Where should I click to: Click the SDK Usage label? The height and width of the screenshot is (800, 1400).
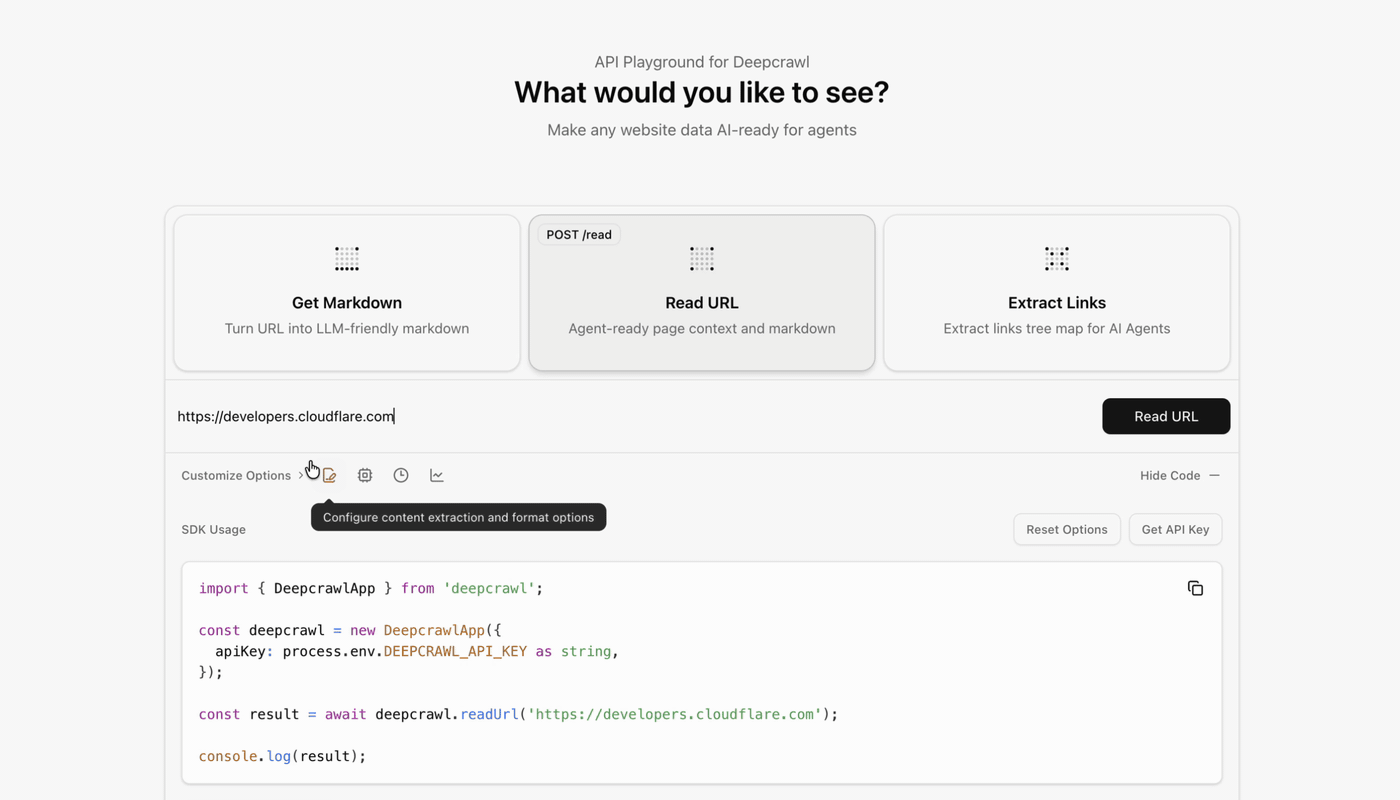(213, 529)
